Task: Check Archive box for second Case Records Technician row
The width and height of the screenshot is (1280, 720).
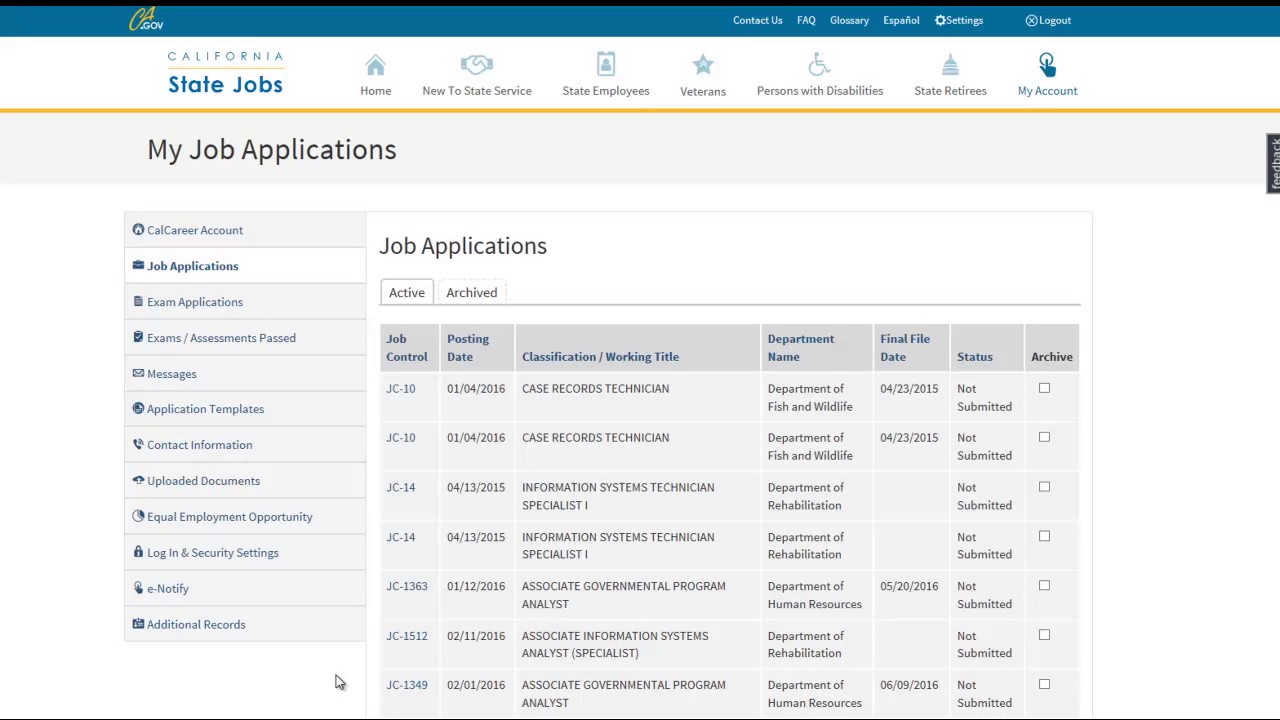Action: tap(1044, 437)
